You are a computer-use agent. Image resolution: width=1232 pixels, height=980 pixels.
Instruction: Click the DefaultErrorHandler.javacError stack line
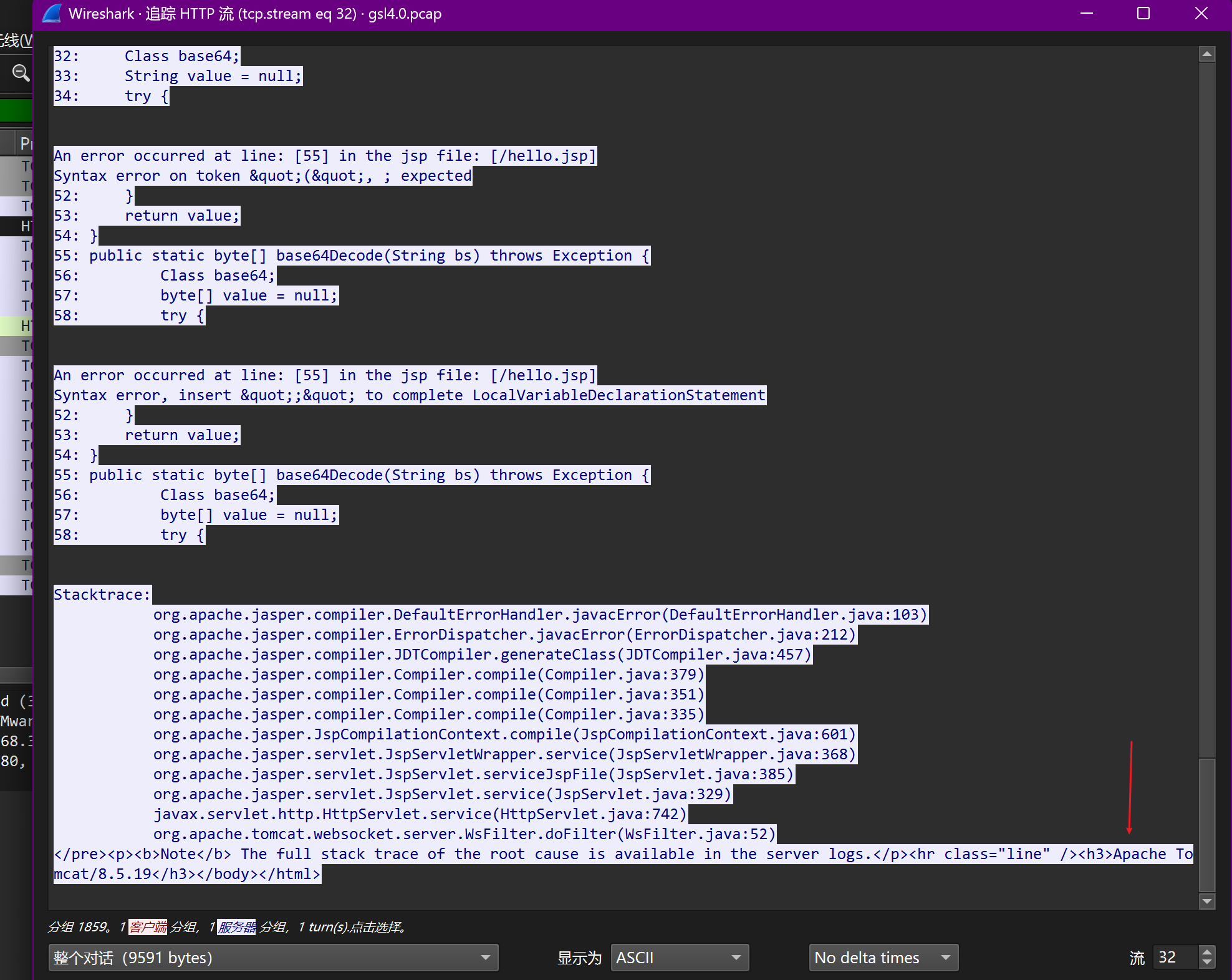point(540,615)
